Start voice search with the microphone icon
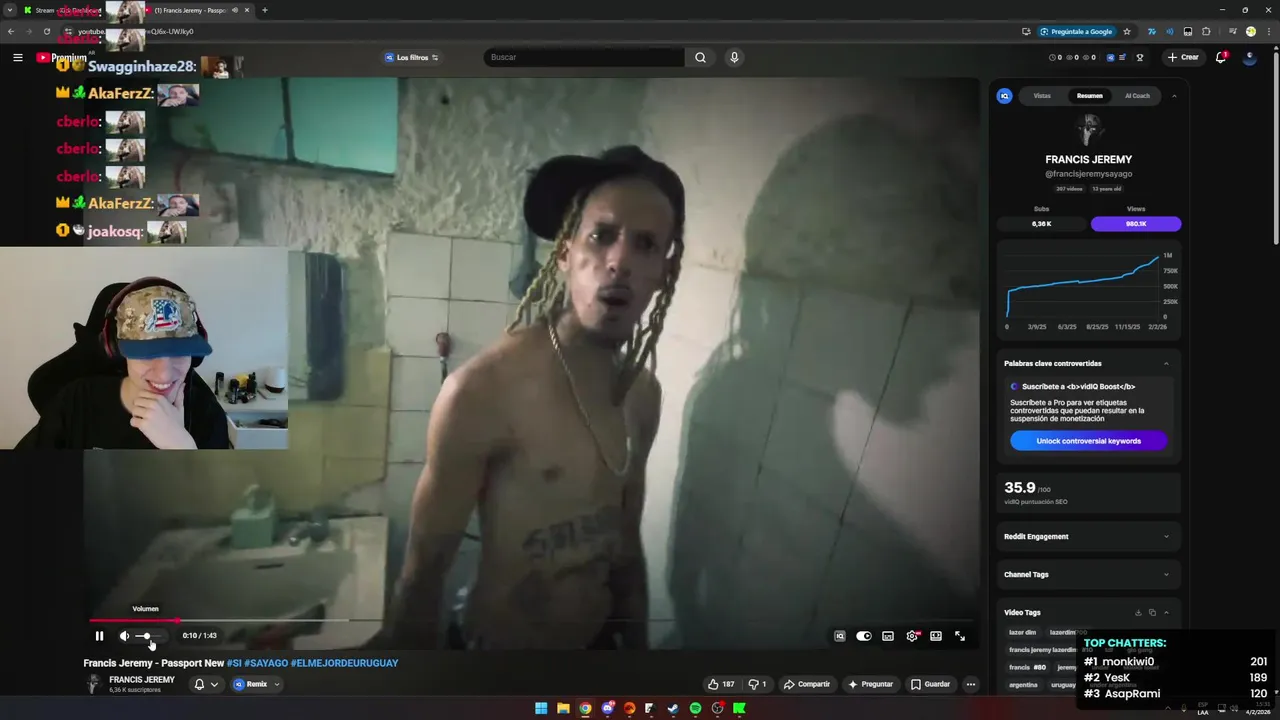The image size is (1280, 720). click(x=734, y=57)
